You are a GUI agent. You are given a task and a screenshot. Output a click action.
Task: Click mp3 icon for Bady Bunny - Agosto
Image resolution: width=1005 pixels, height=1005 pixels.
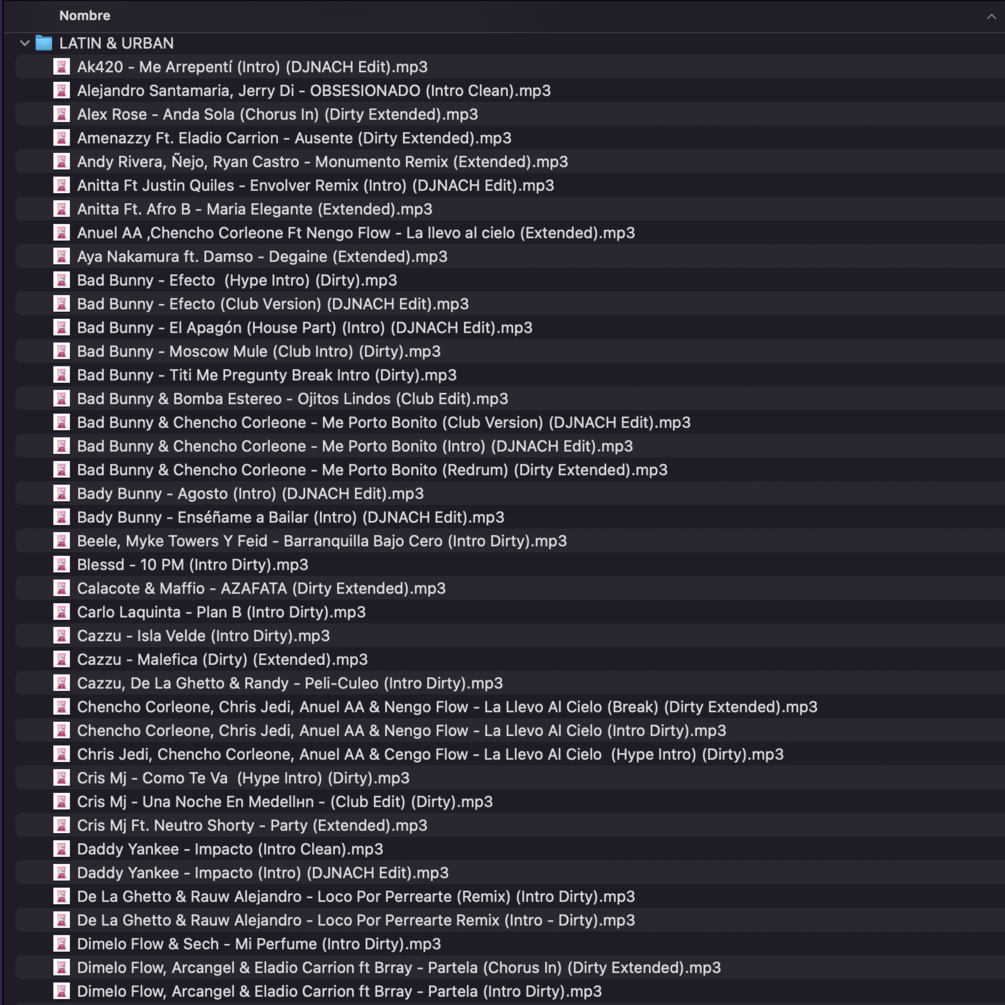pos(62,494)
